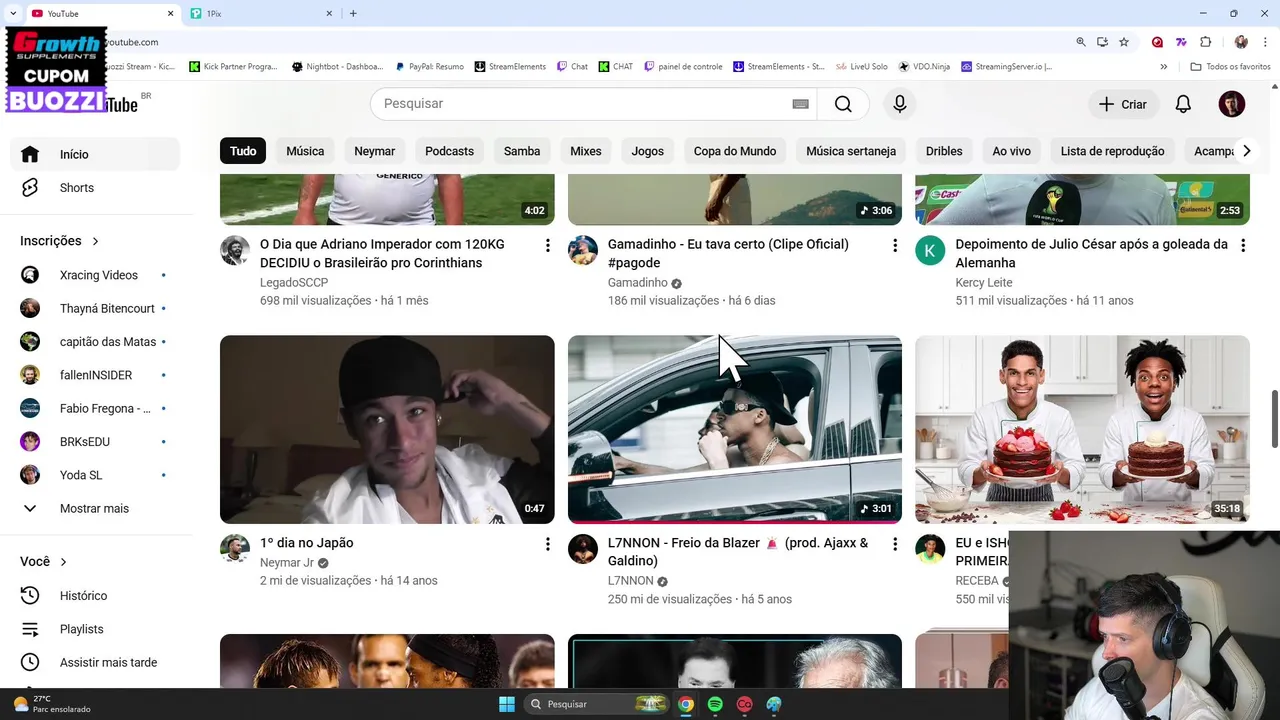Click the page vertical scrollbar thumb
This screenshot has height=720, width=1280.
[1274, 419]
